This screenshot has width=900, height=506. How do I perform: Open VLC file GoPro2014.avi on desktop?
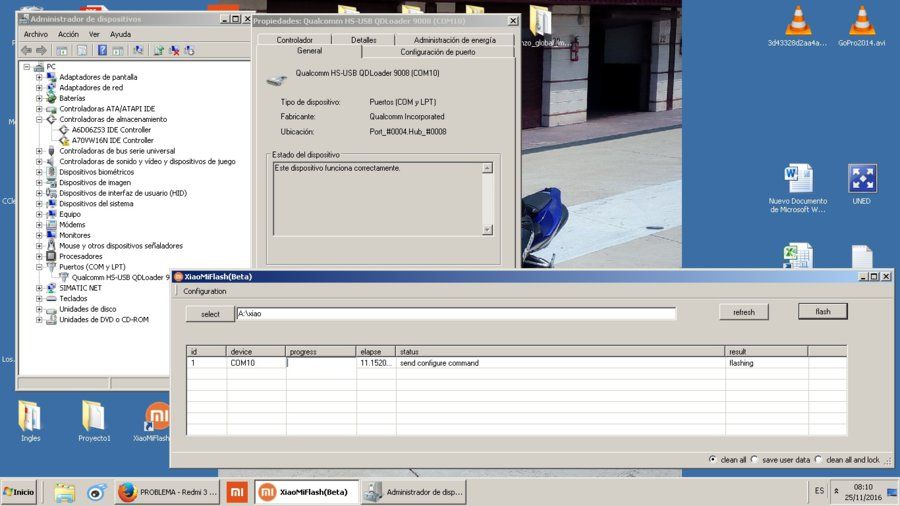click(x=862, y=26)
